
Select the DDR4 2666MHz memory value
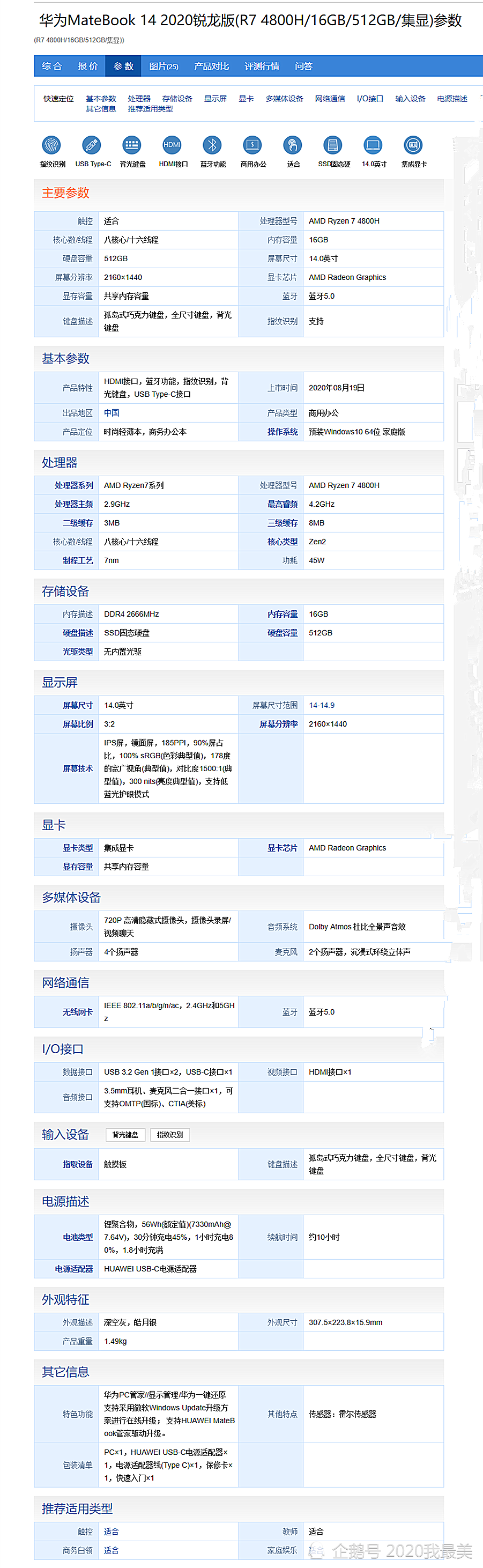pos(131,614)
